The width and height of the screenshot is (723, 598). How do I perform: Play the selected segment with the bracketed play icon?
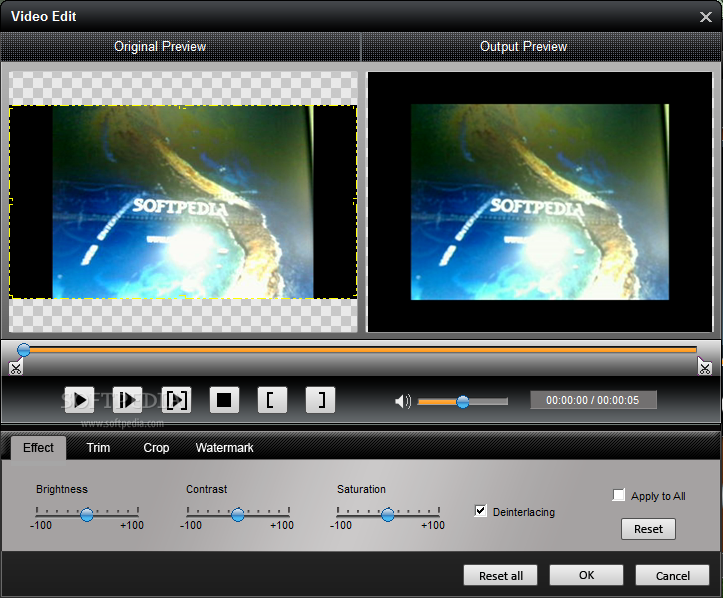176,400
